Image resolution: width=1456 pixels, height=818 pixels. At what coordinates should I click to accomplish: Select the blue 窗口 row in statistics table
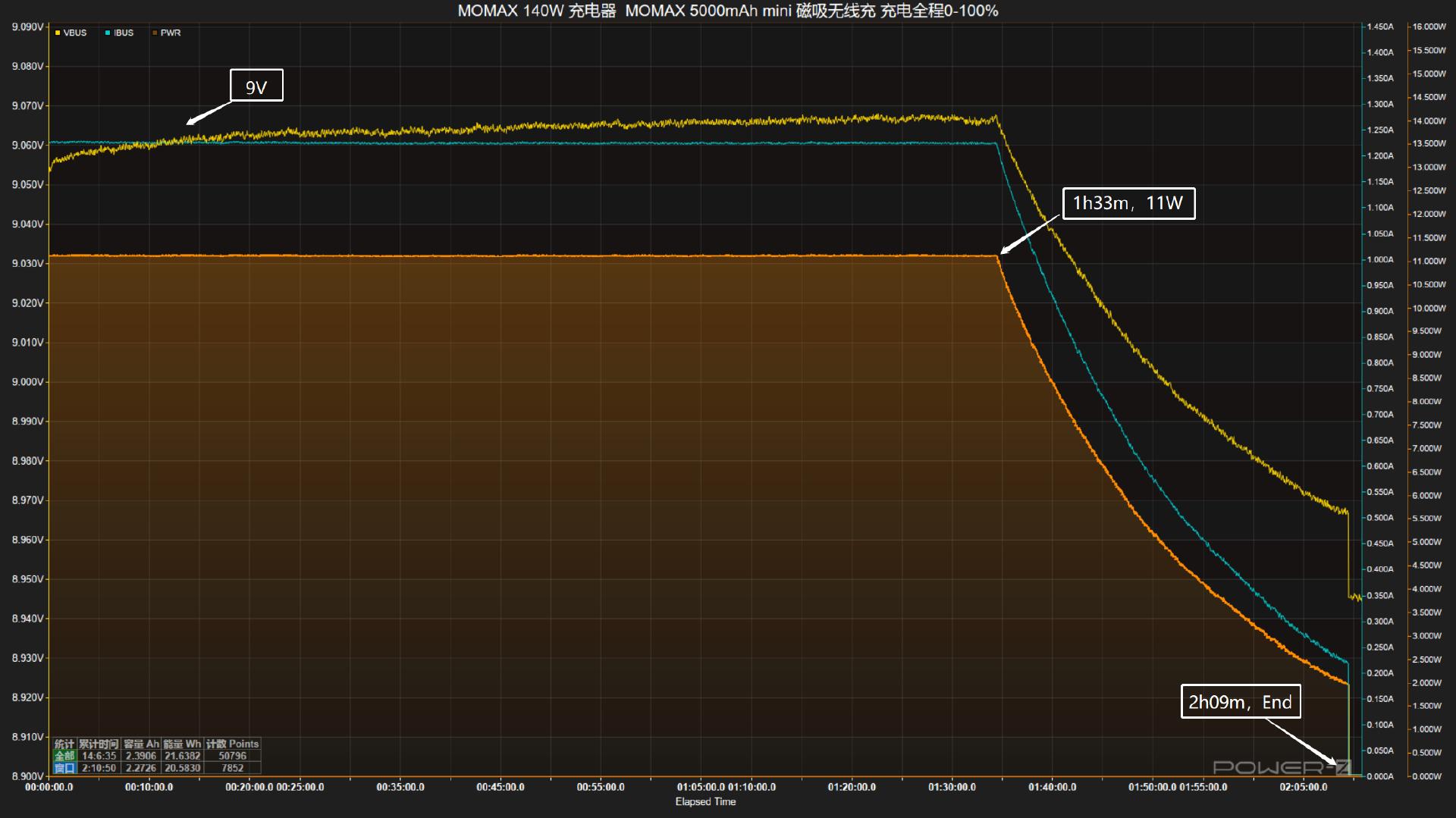click(64, 768)
